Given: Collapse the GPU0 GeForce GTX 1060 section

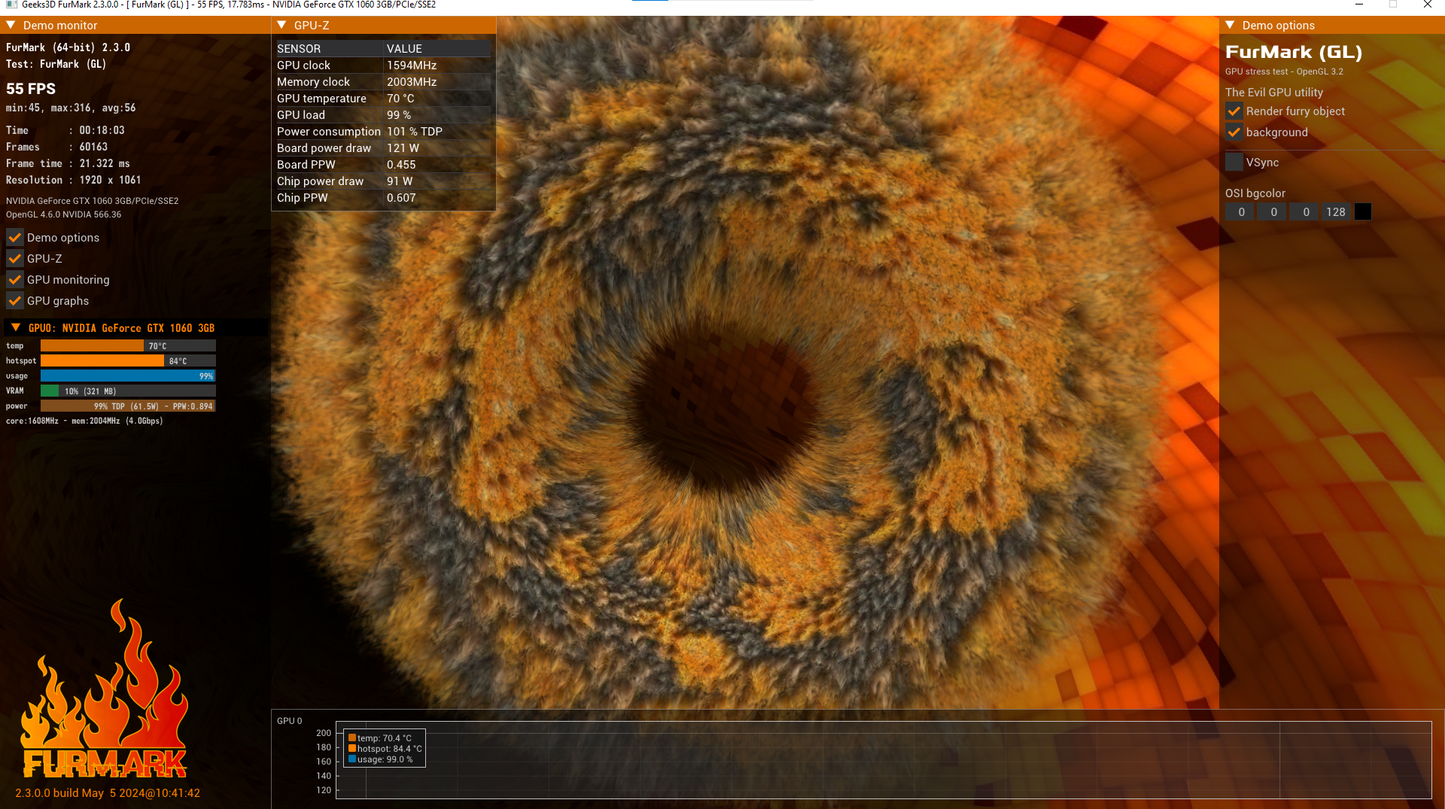Looking at the screenshot, I should (x=15, y=328).
